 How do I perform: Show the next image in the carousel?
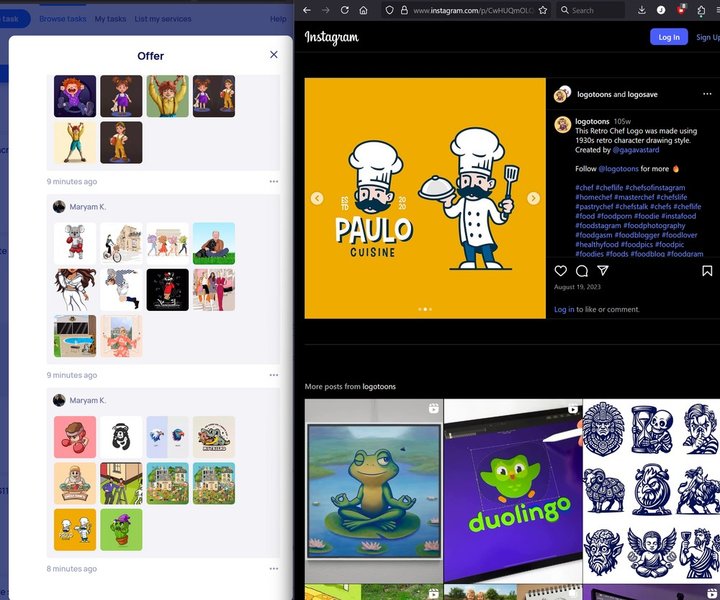tap(533, 198)
